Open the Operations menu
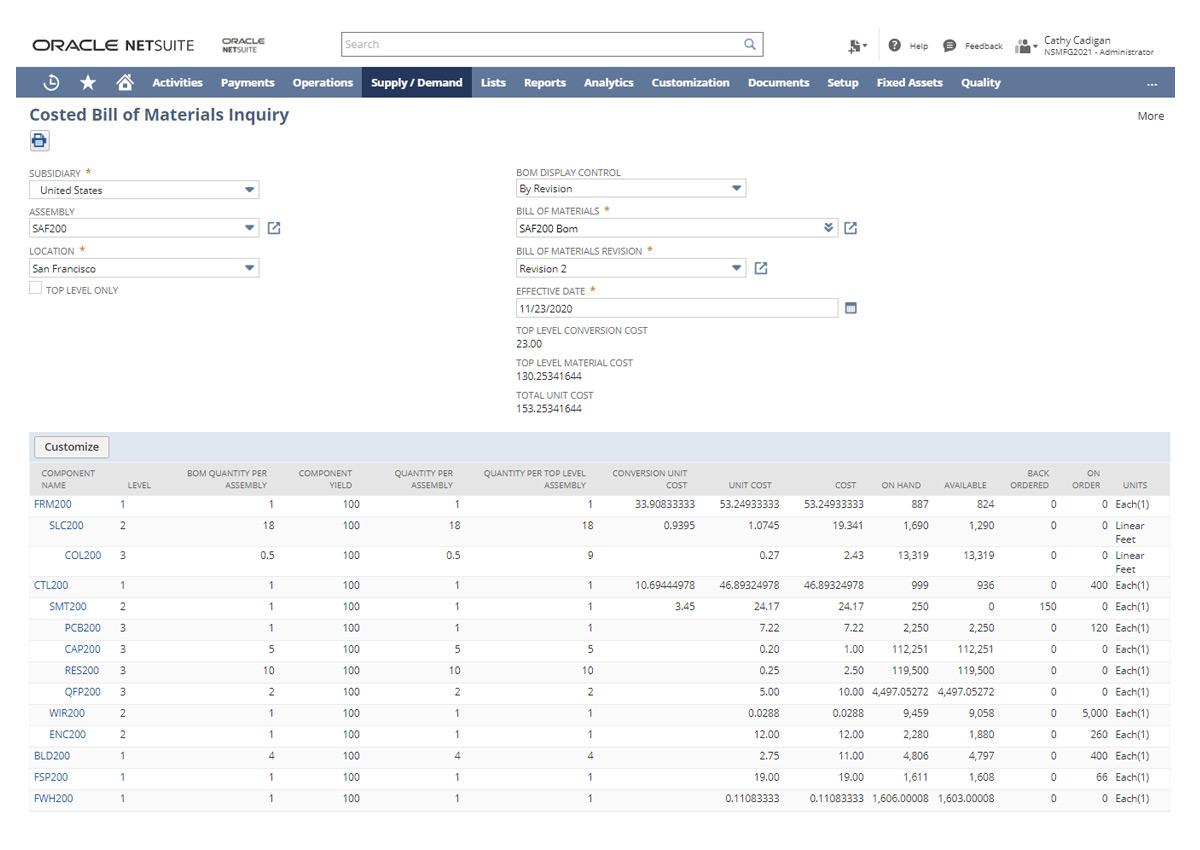1200x850 pixels. pyautogui.click(x=322, y=83)
